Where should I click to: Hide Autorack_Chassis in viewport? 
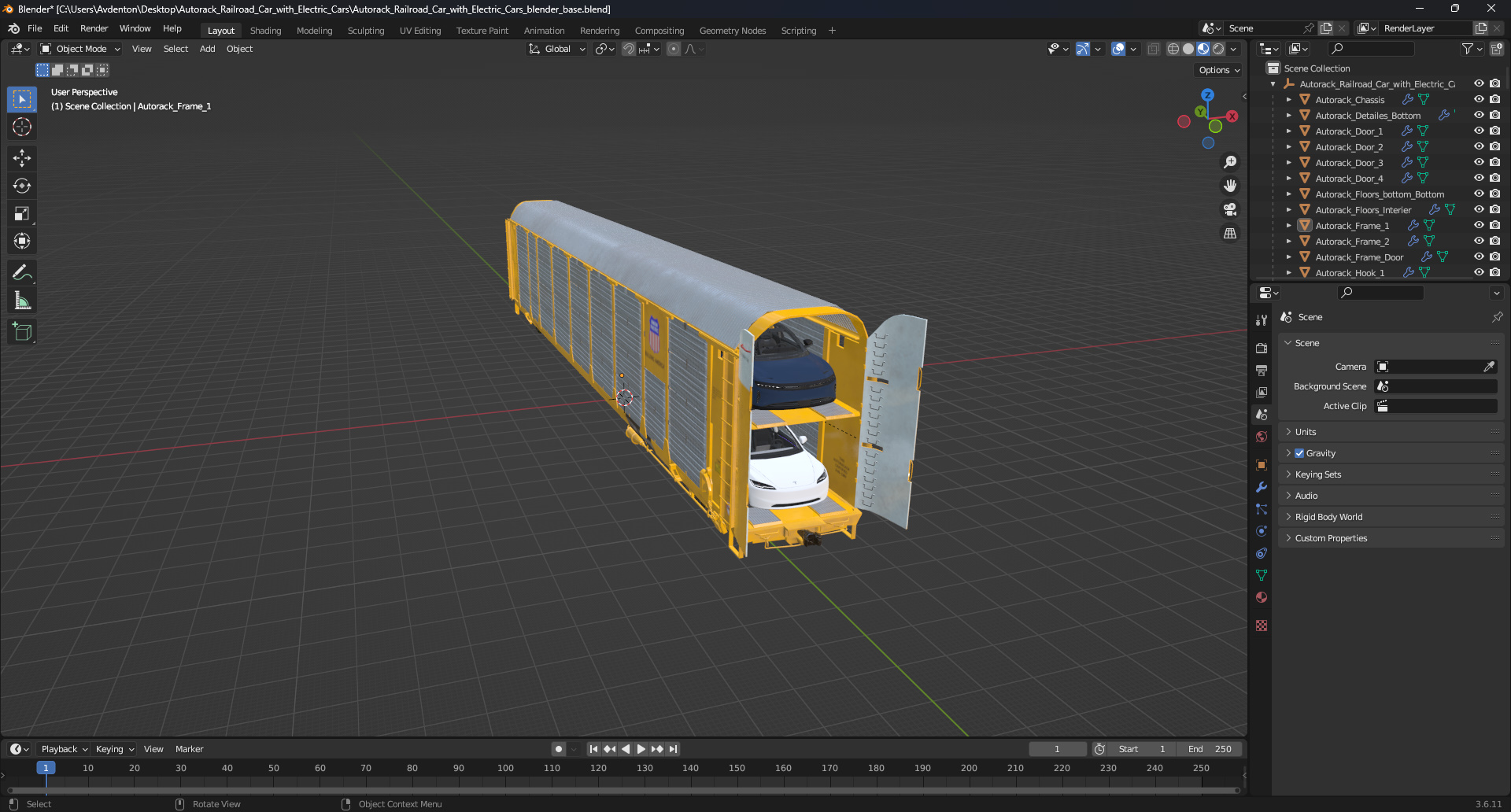point(1479,99)
